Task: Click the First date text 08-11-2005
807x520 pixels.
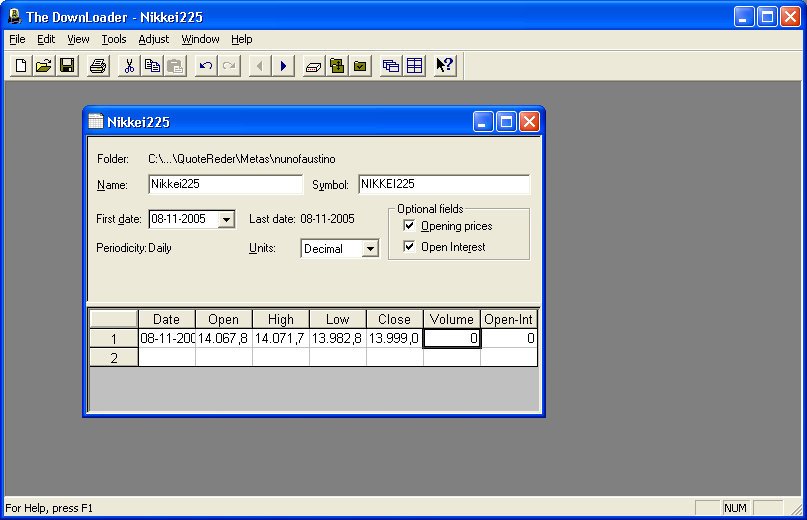Action: coord(178,219)
